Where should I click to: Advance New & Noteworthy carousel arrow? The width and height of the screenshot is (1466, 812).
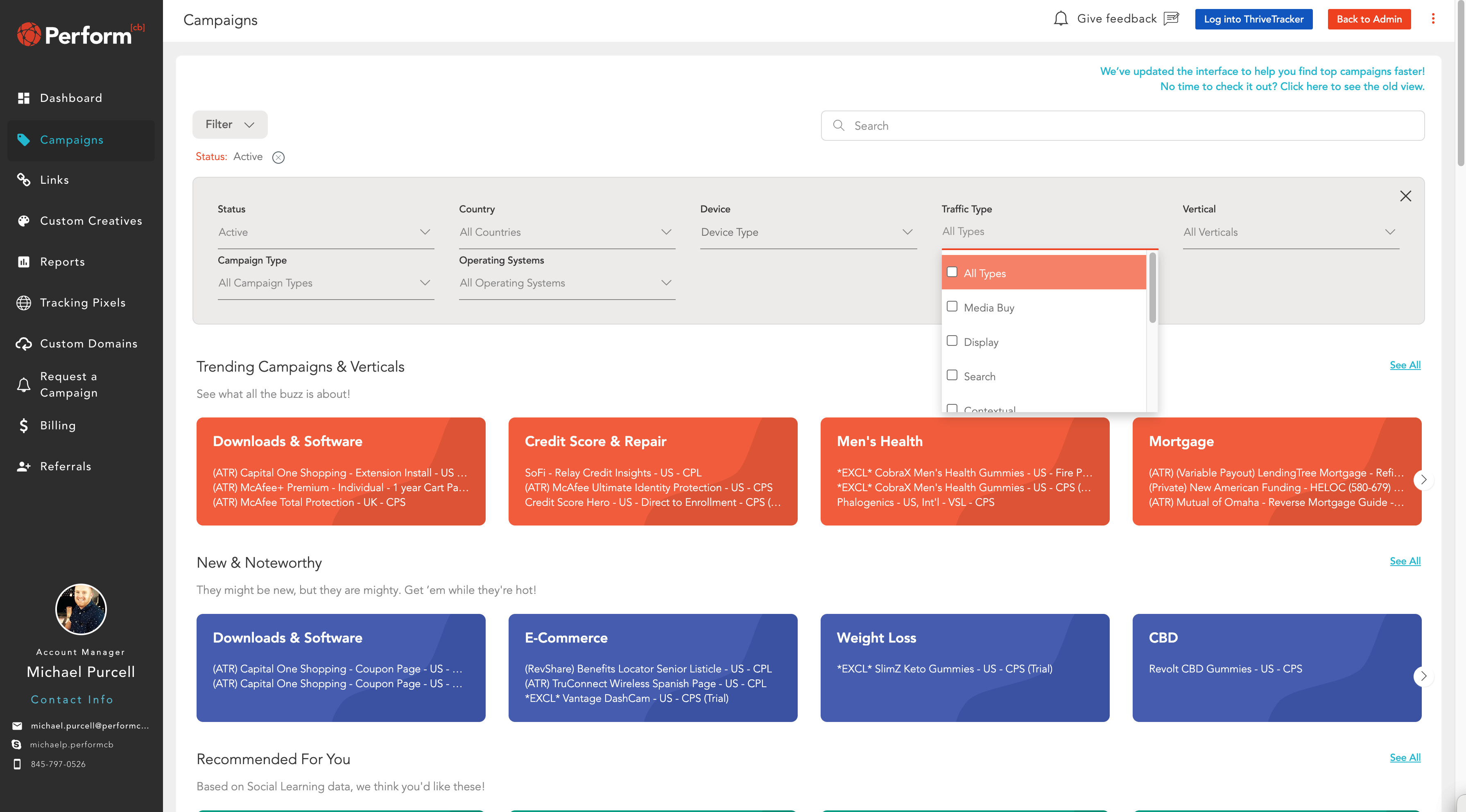1423,676
